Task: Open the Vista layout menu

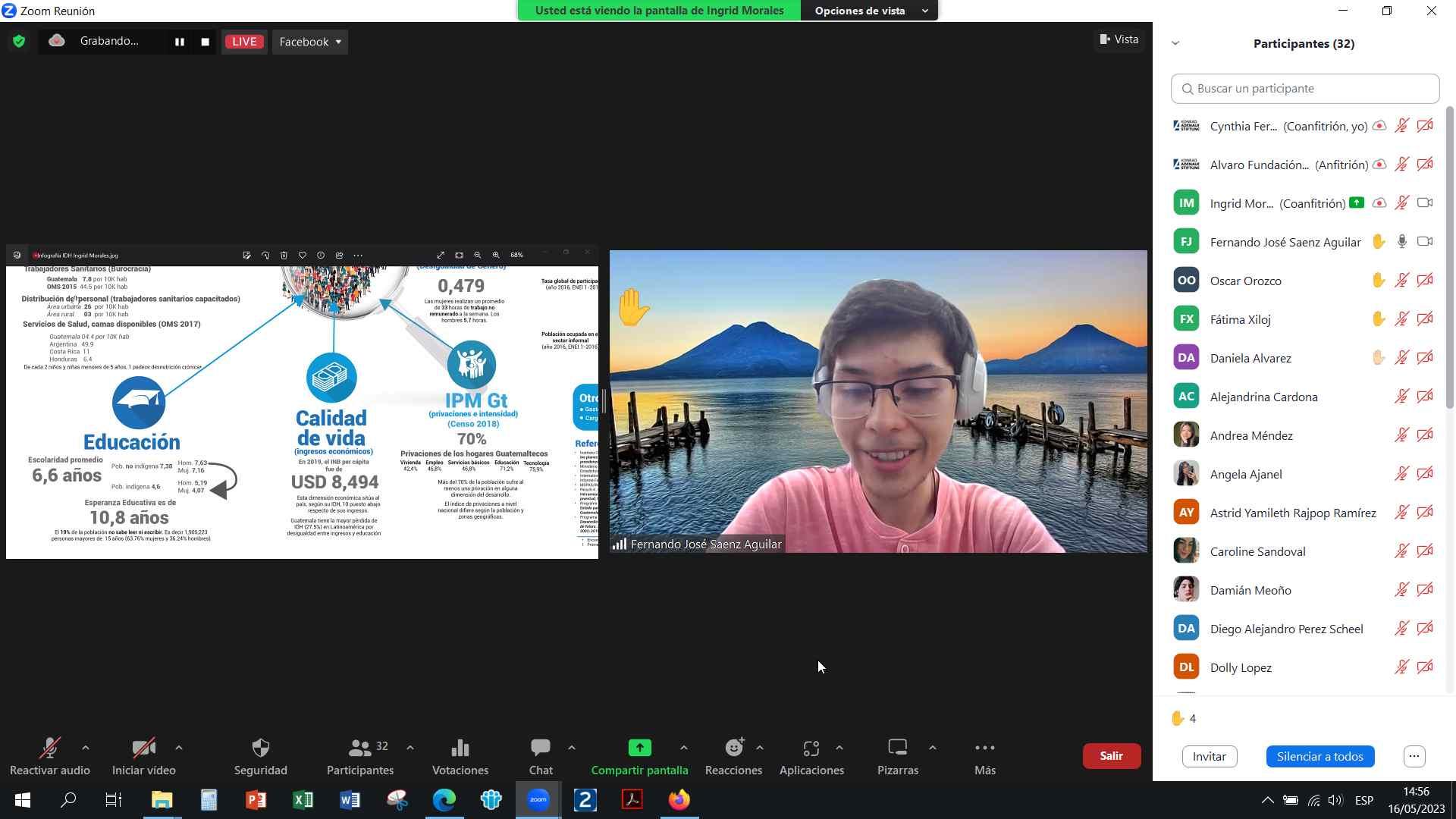Action: coord(1119,39)
